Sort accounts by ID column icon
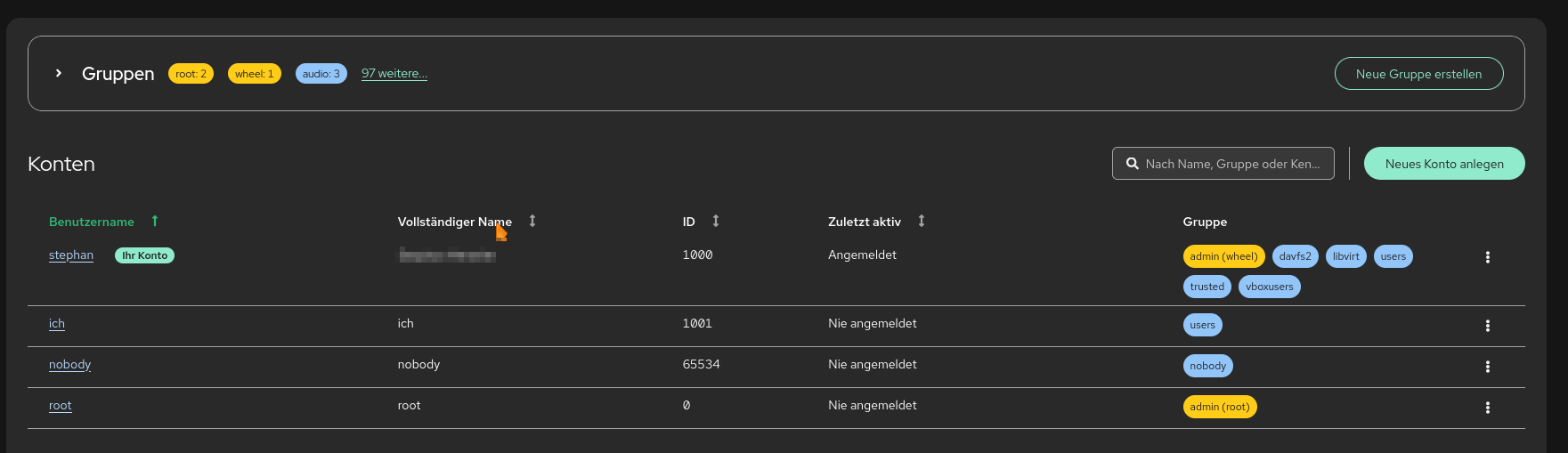 click(x=716, y=221)
